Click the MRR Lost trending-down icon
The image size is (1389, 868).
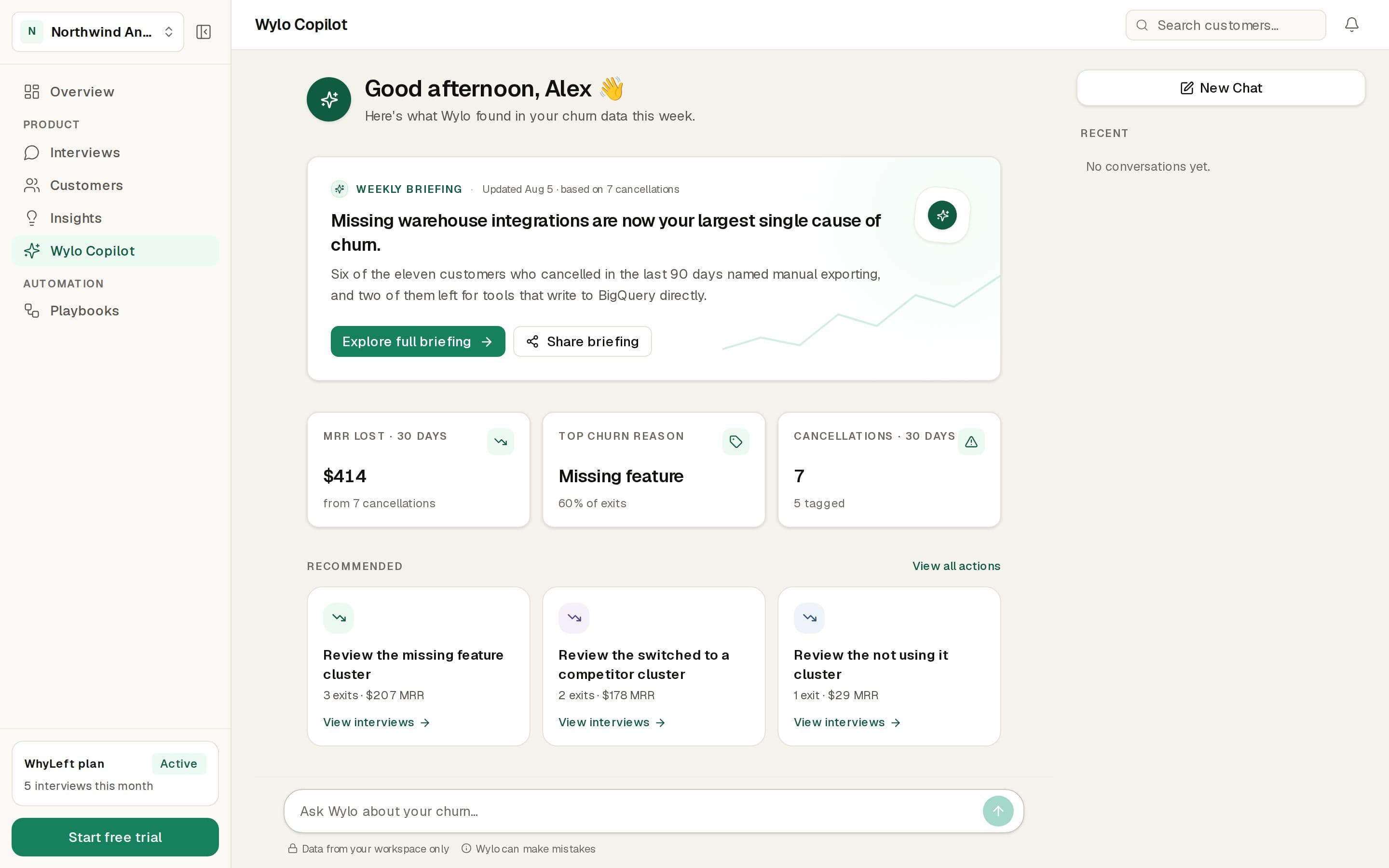click(501, 441)
